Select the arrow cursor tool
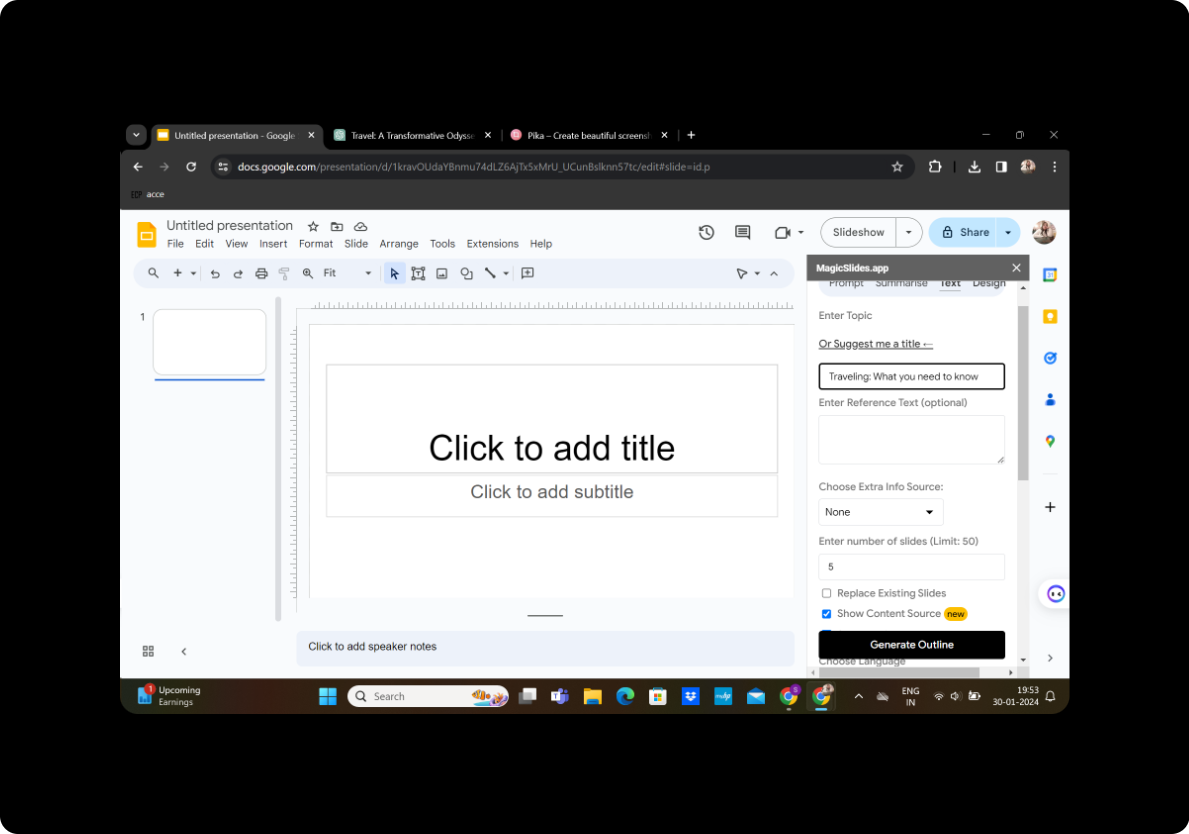 pos(394,274)
